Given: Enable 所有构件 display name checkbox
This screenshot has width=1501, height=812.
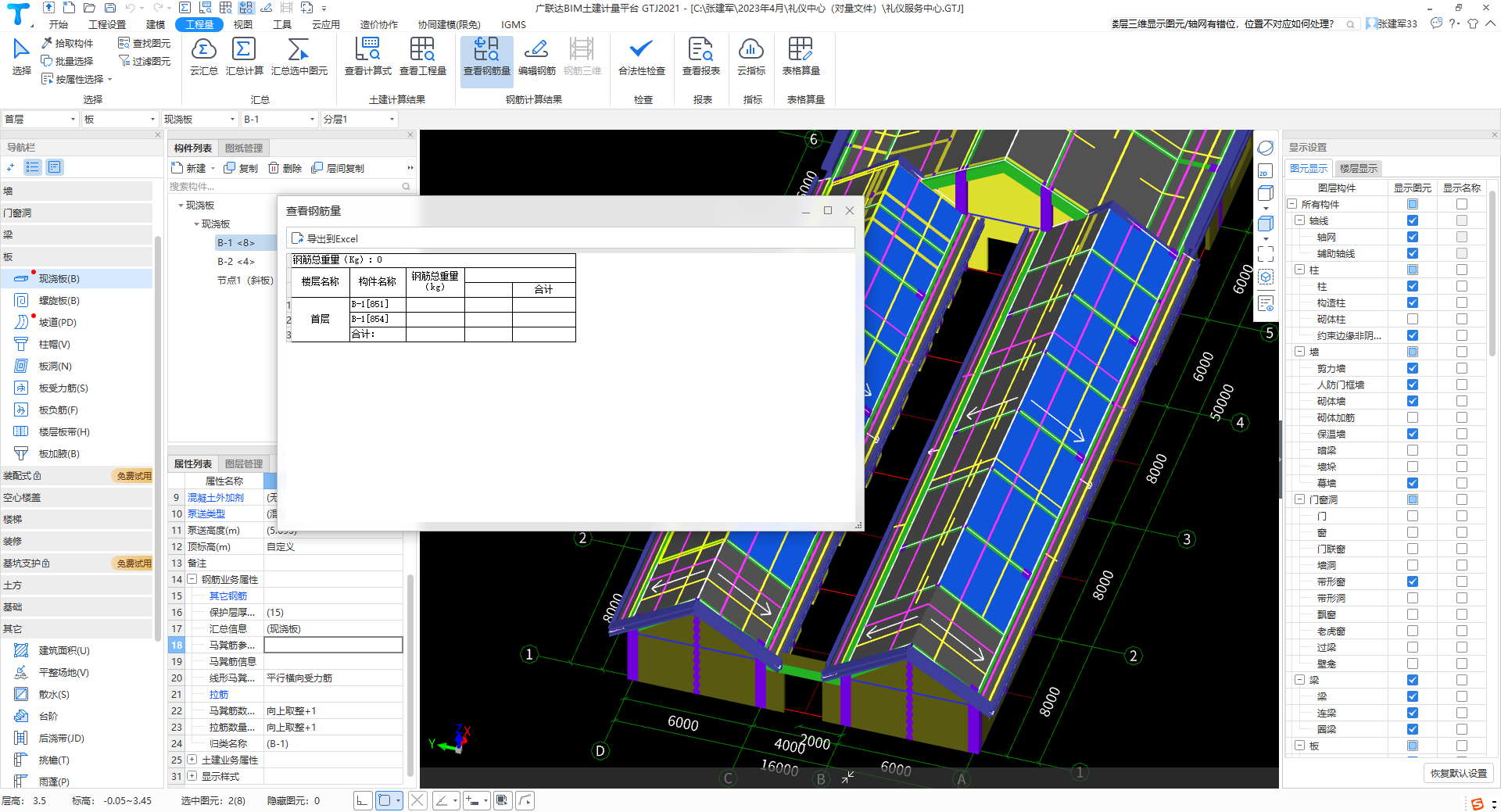Looking at the screenshot, I should 1462,204.
